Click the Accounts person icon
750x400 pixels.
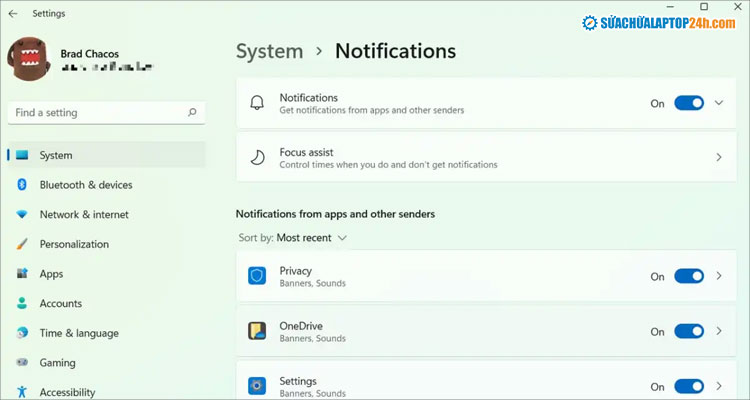21,304
